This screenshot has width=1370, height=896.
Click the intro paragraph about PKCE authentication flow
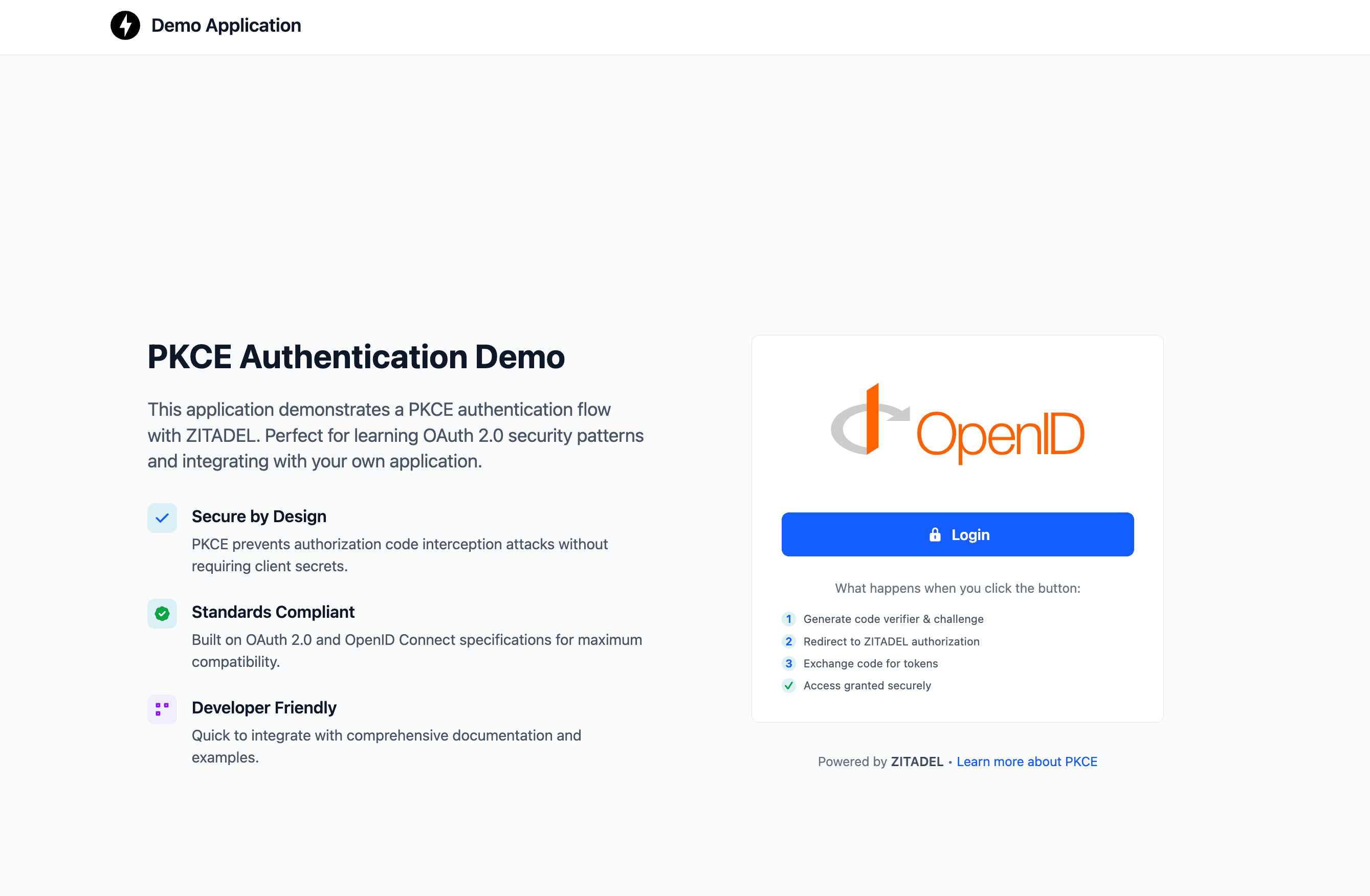(395, 435)
